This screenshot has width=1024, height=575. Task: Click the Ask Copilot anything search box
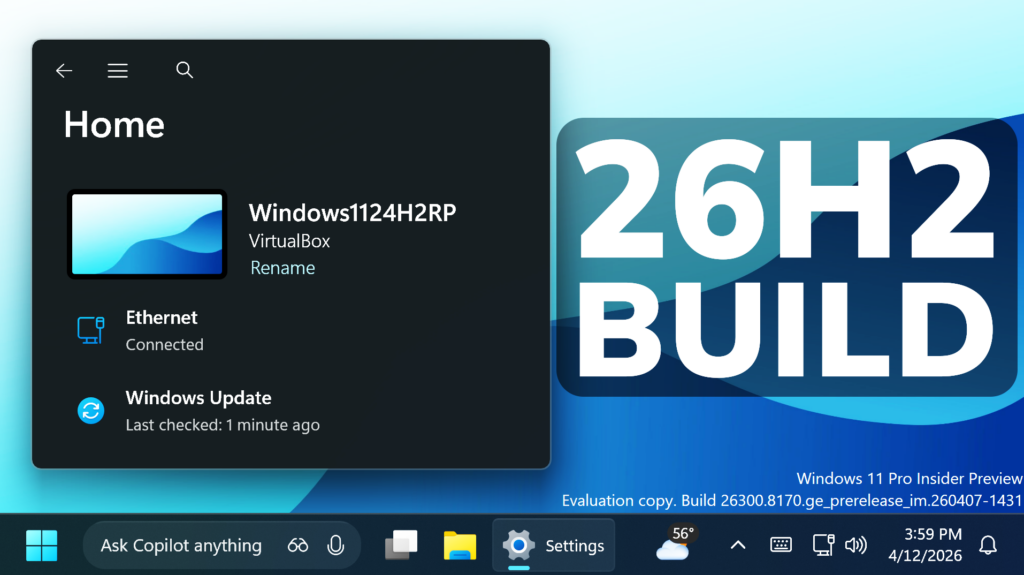181,545
